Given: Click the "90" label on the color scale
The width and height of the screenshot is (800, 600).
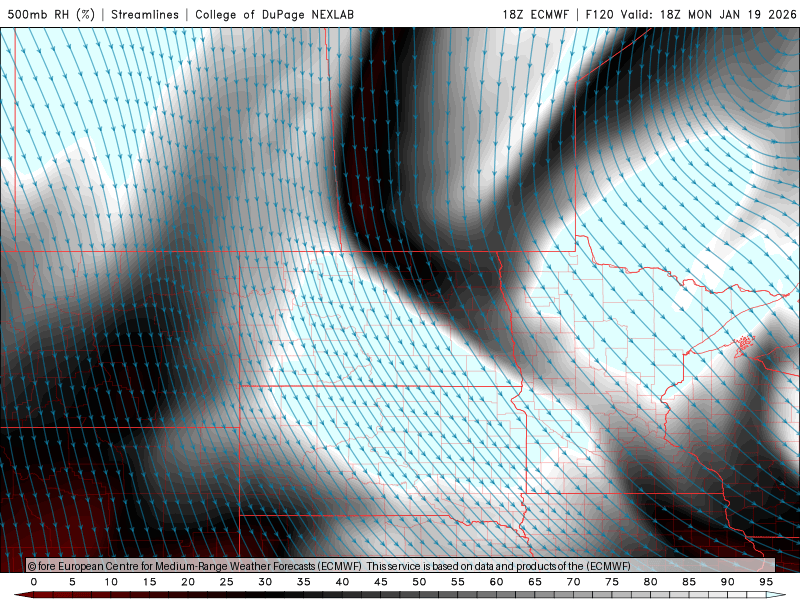Looking at the screenshot, I should [728, 582].
